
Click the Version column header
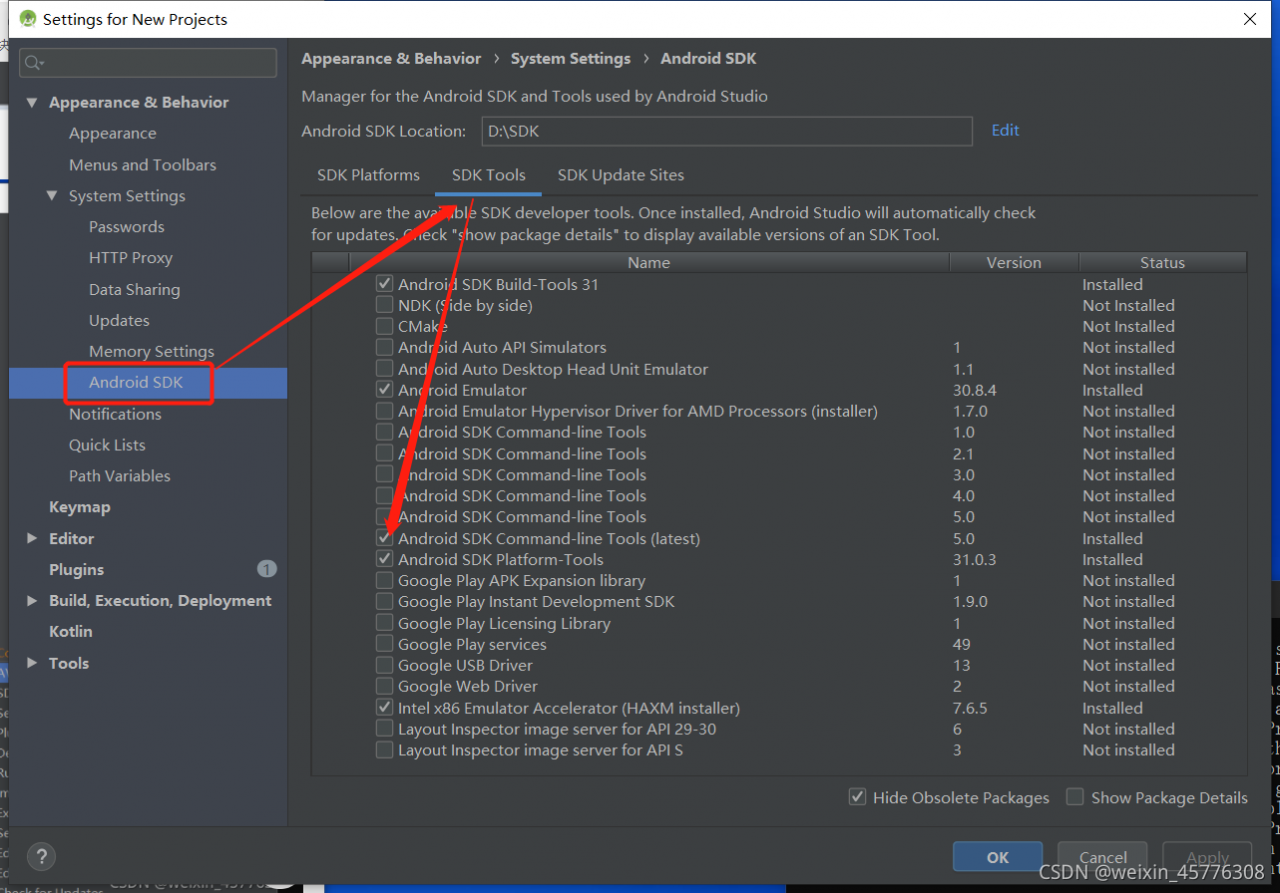(1014, 262)
